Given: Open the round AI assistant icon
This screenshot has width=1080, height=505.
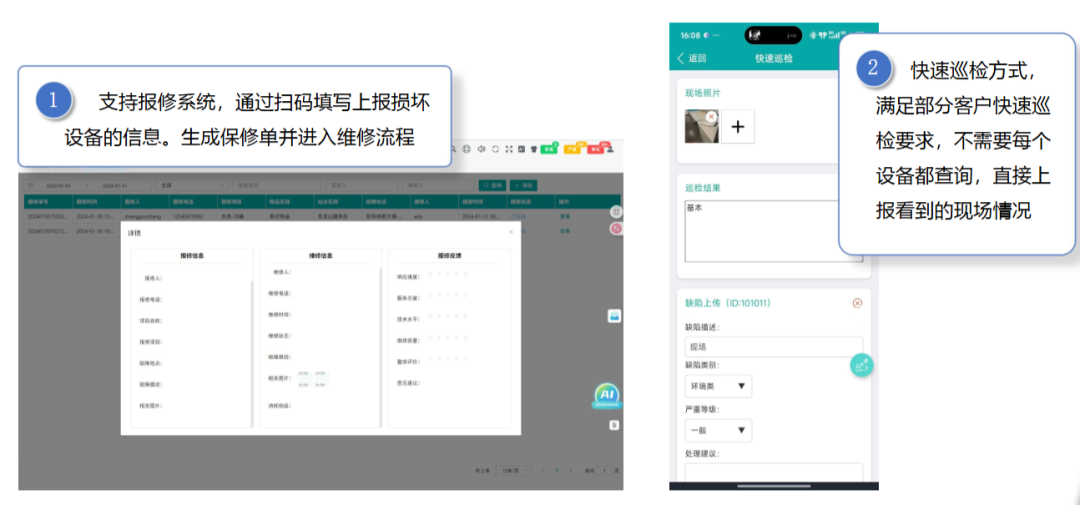Looking at the screenshot, I should pos(607,395).
